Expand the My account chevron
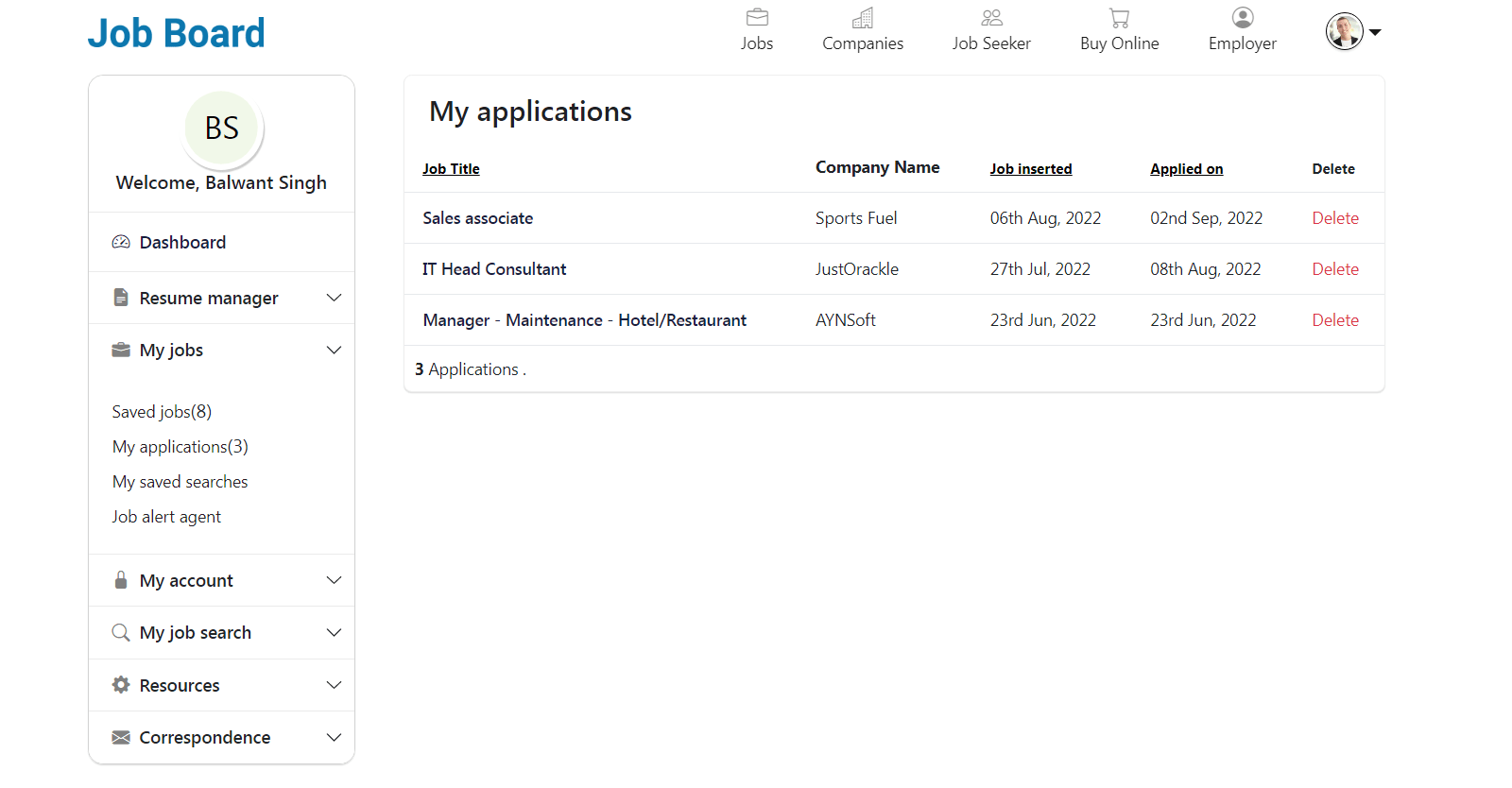 [334, 580]
